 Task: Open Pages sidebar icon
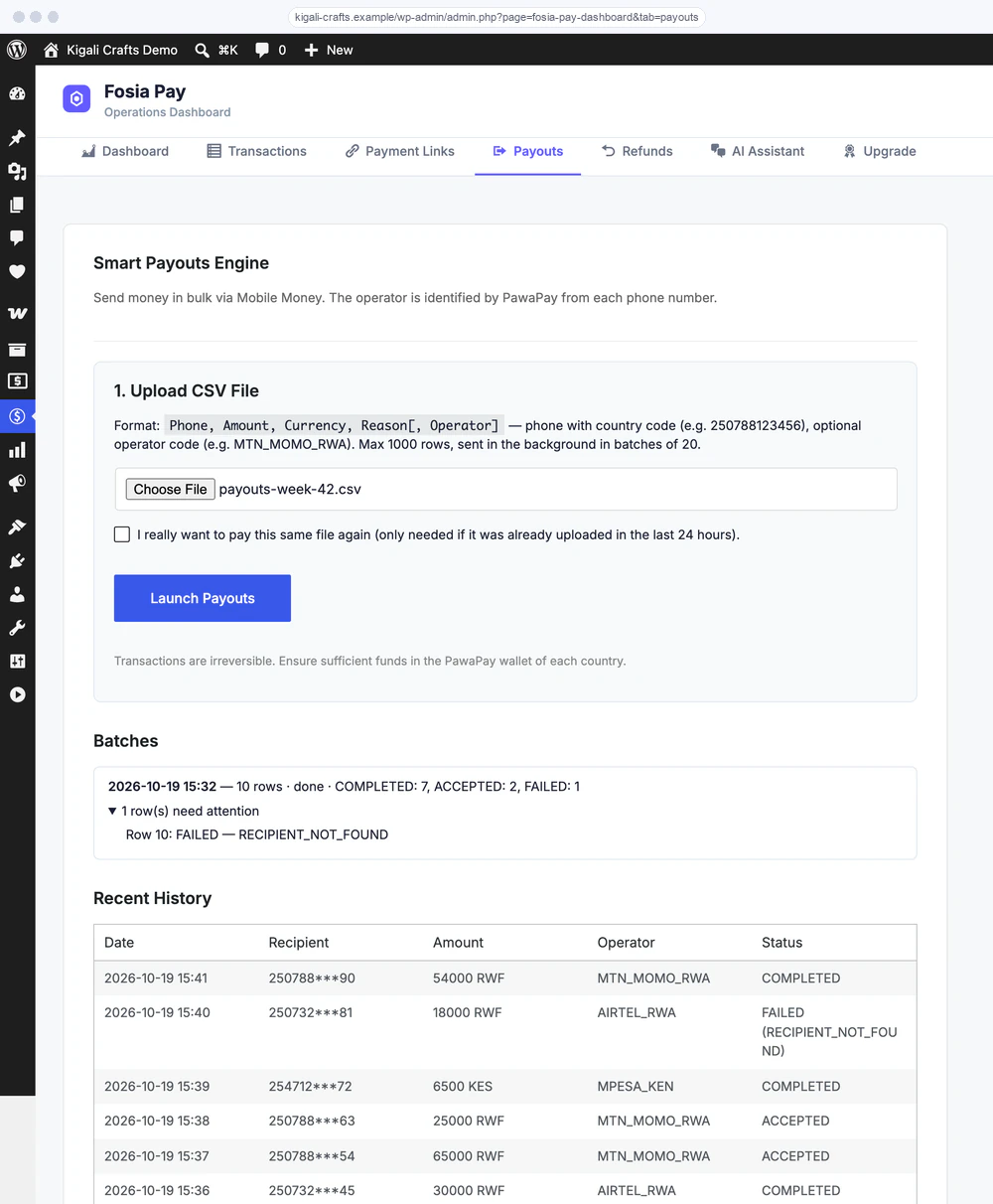click(x=17, y=205)
